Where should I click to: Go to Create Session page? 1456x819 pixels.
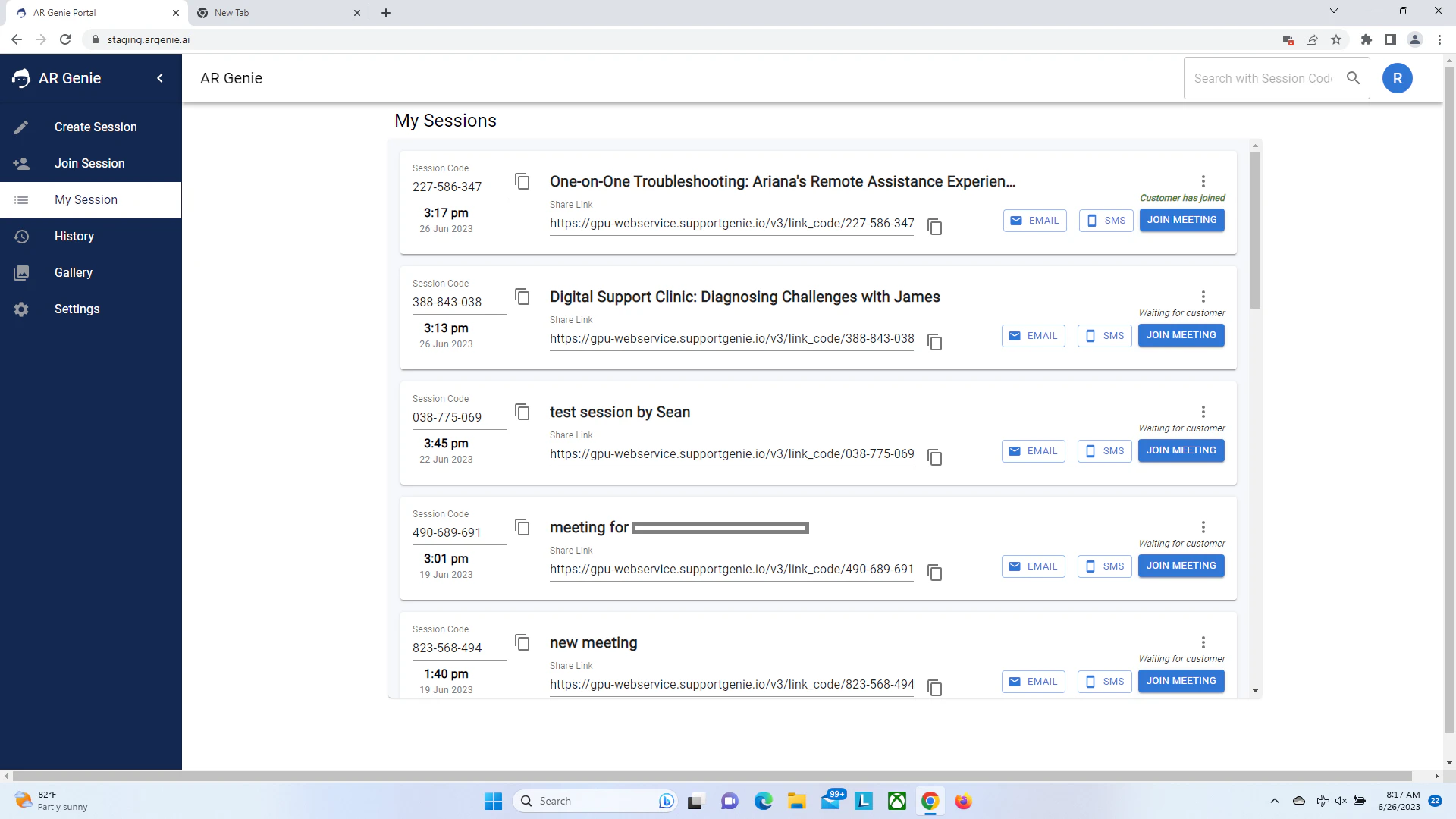coord(96,127)
